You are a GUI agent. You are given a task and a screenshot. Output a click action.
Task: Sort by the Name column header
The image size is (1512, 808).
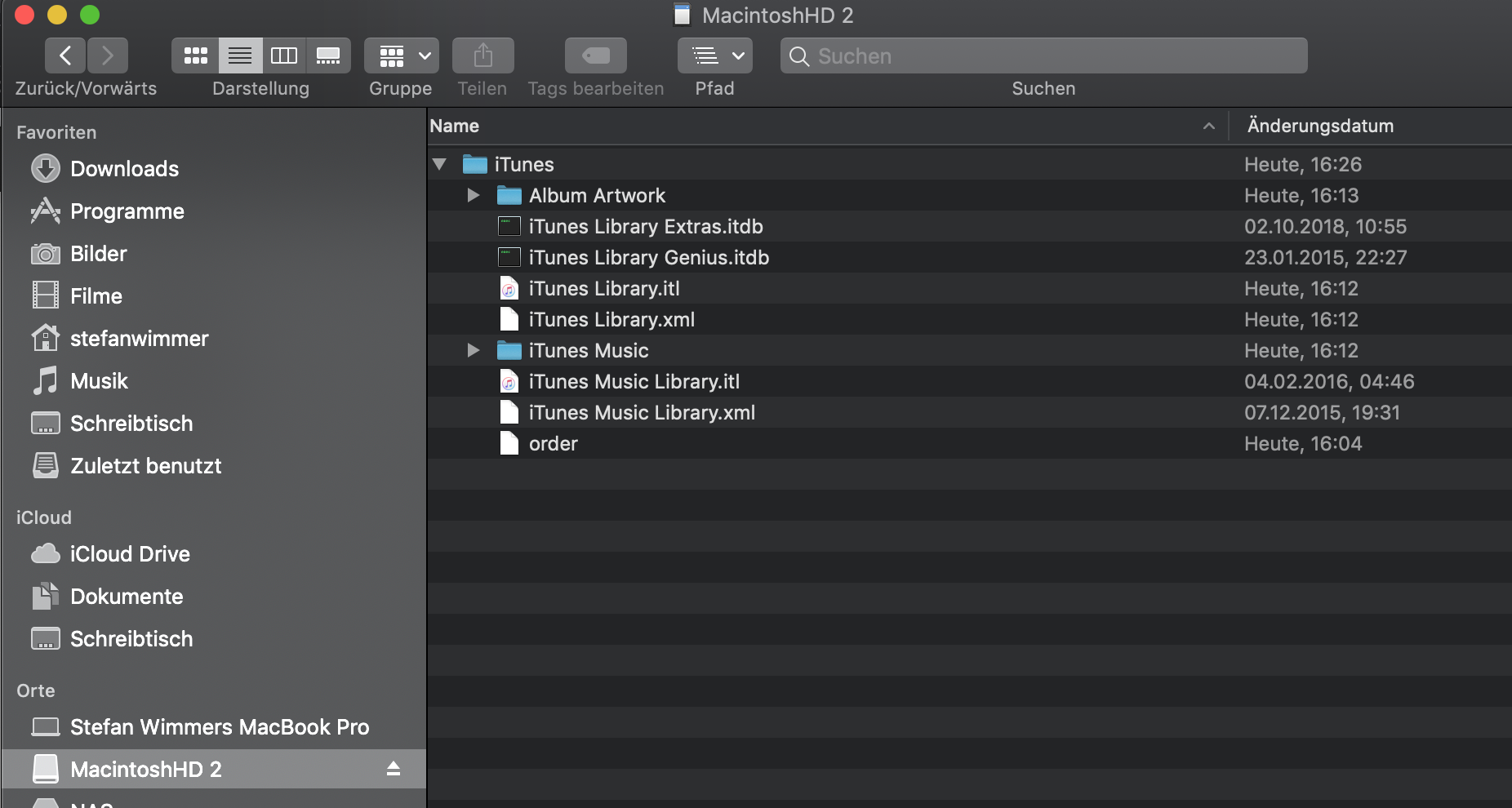click(x=455, y=126)
